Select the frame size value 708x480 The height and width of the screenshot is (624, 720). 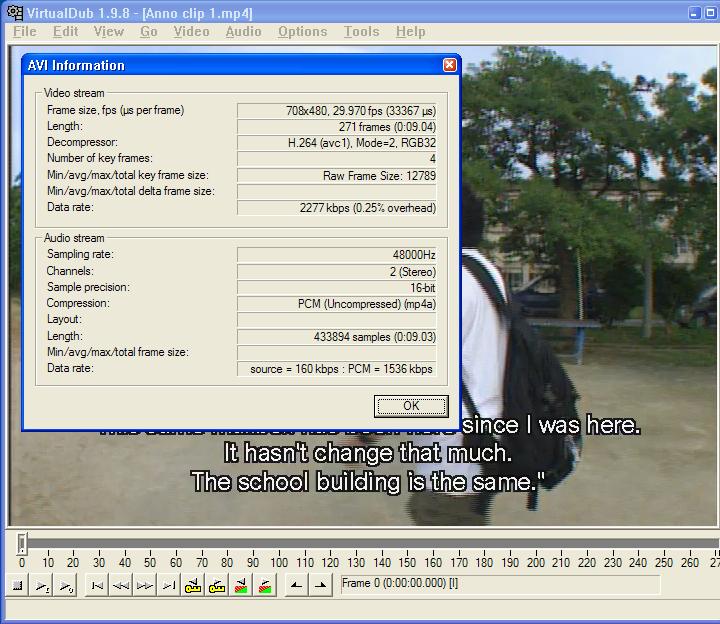tap(336, 111)
